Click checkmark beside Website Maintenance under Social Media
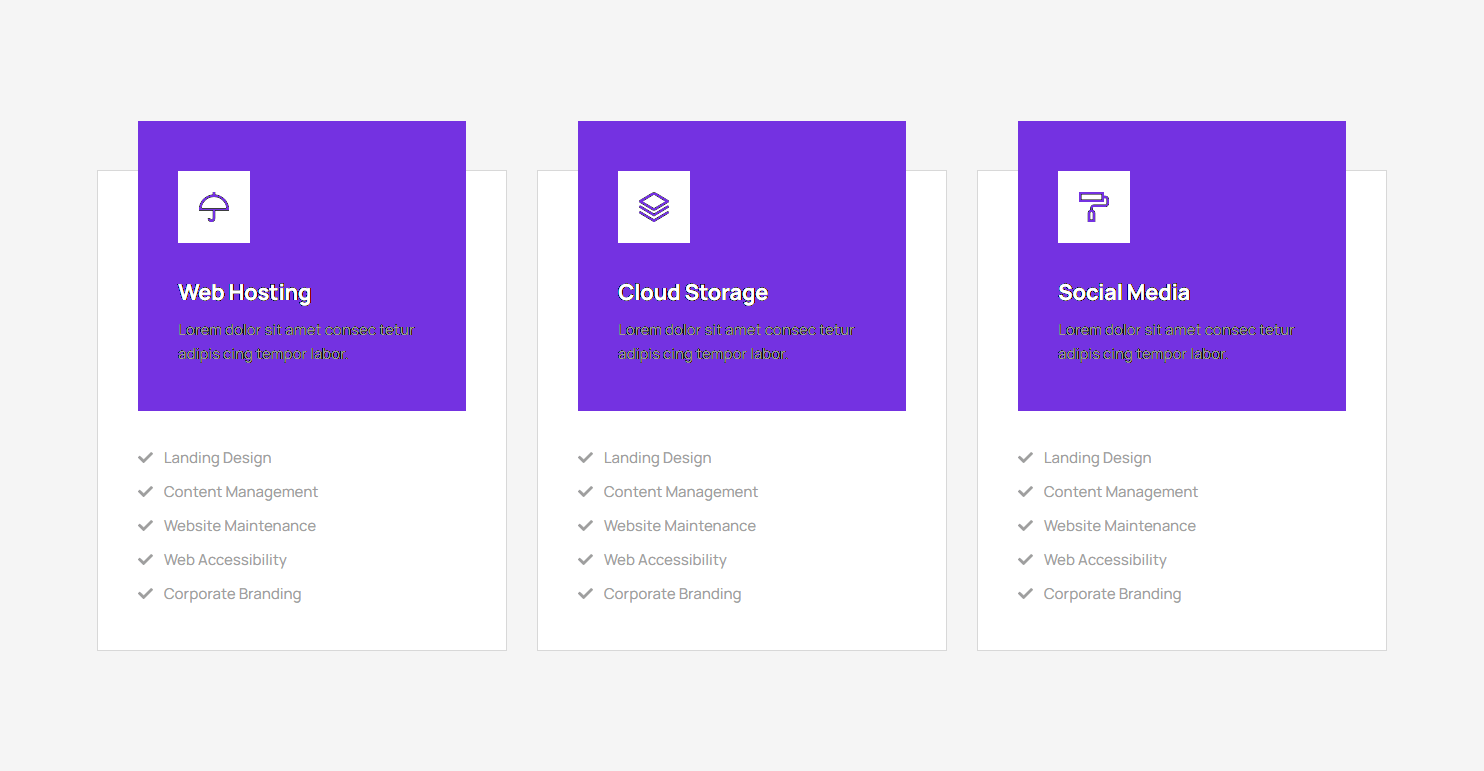Viewport: 1484px width, 771px height. click(x=1025, y=526)
